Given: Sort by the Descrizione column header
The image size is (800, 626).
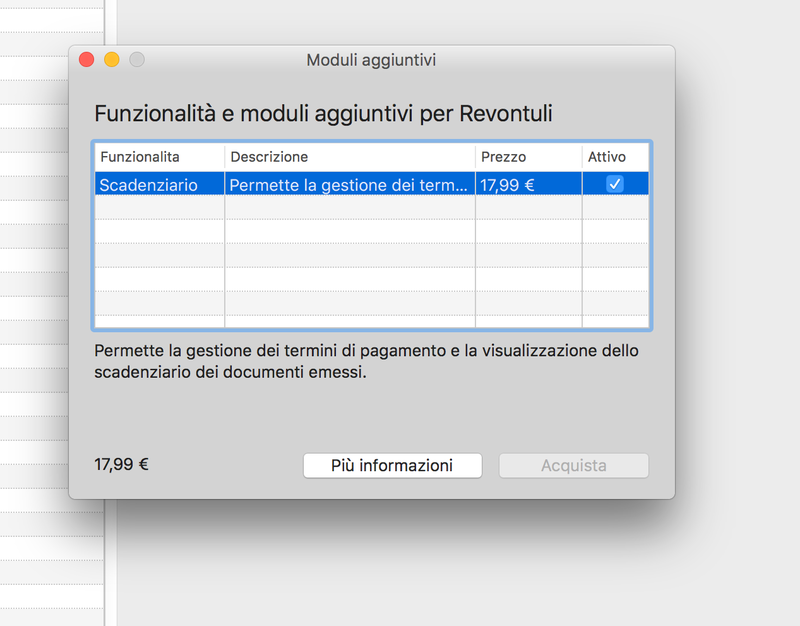Looking at the screenshot, I should click(x=350, y=157).
